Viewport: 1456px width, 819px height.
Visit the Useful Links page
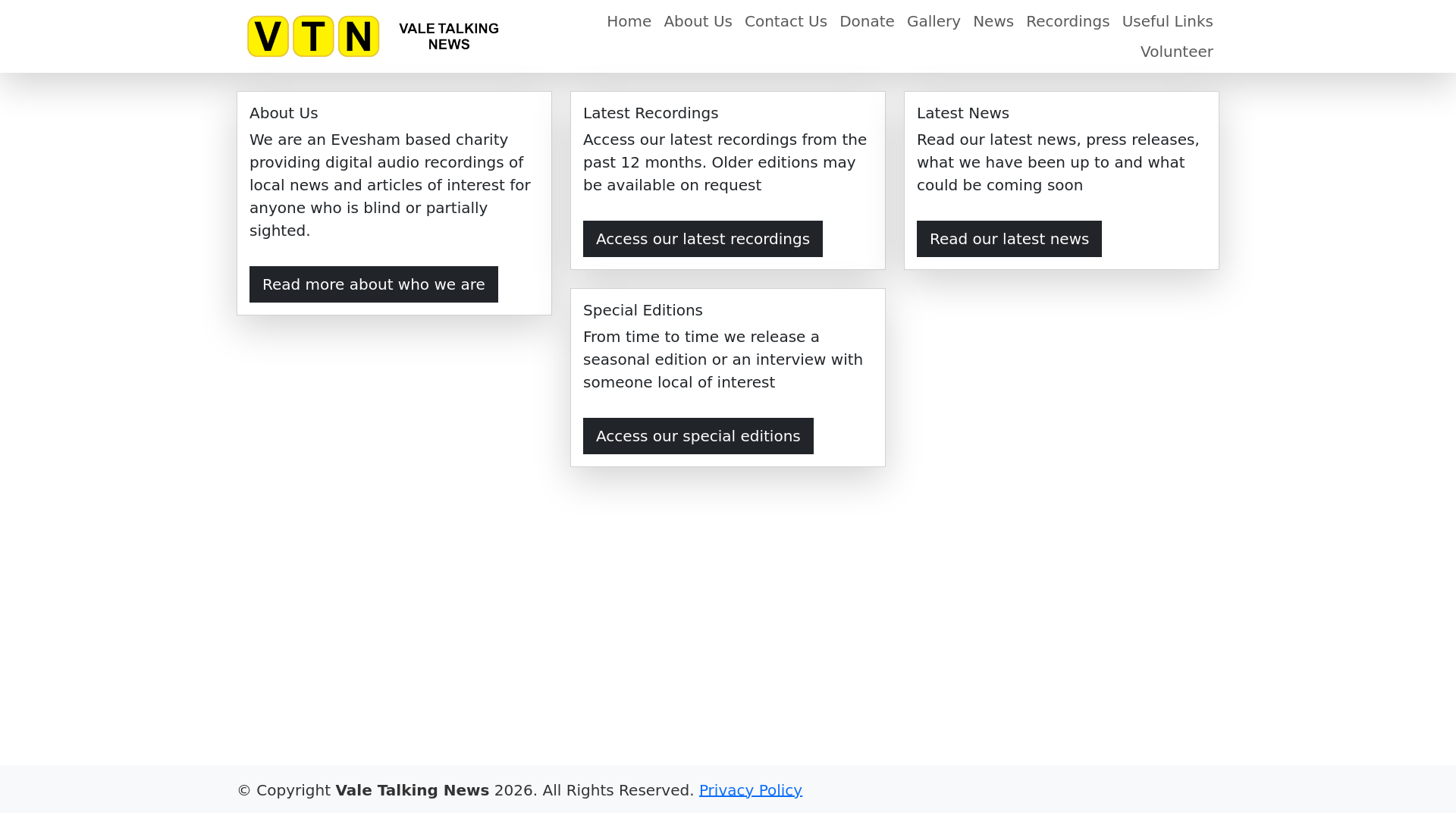coord(1167,21)
